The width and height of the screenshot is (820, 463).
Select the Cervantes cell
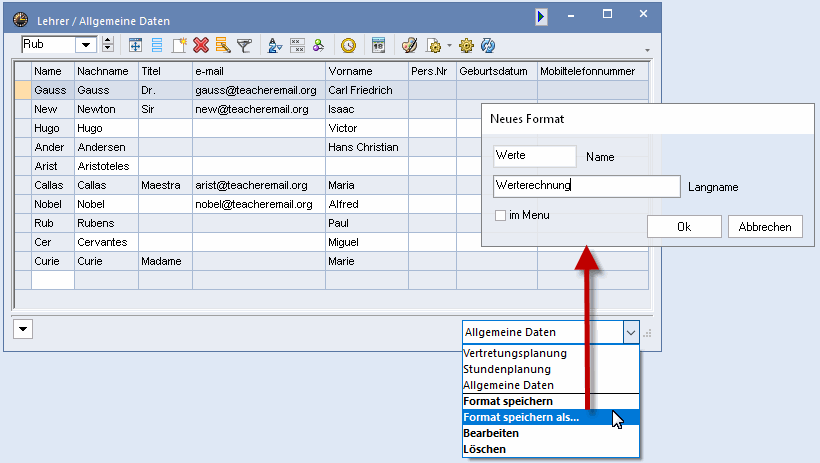[106, 242]
